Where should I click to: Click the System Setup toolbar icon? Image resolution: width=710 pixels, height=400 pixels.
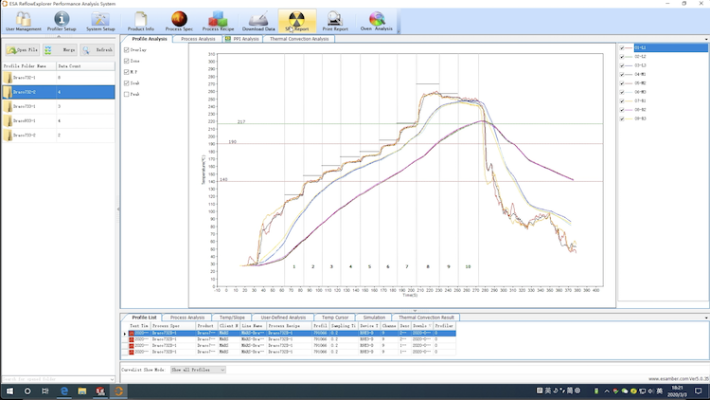pos(100,20)
